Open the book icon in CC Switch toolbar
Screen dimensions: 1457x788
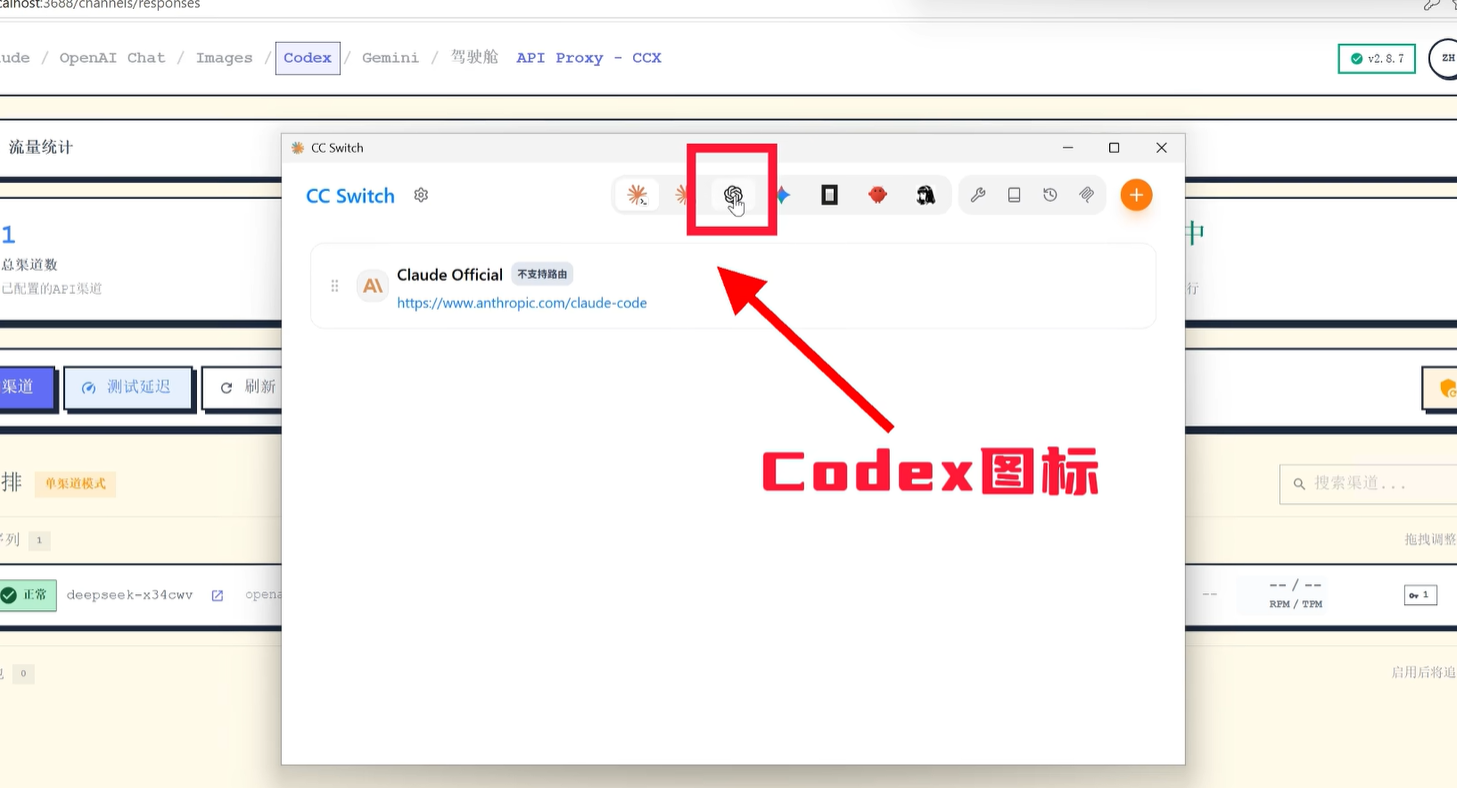[x=1014, y=195]
